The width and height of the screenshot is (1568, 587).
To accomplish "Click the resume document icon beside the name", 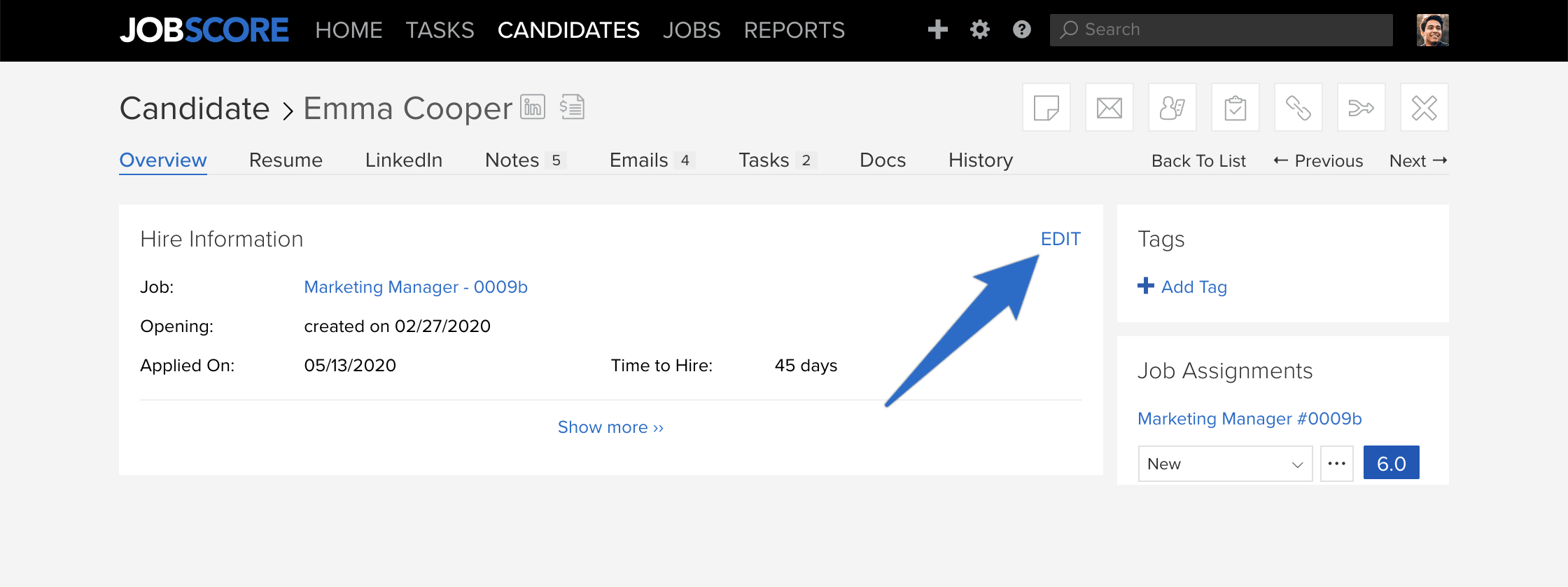I will [572, 107].
